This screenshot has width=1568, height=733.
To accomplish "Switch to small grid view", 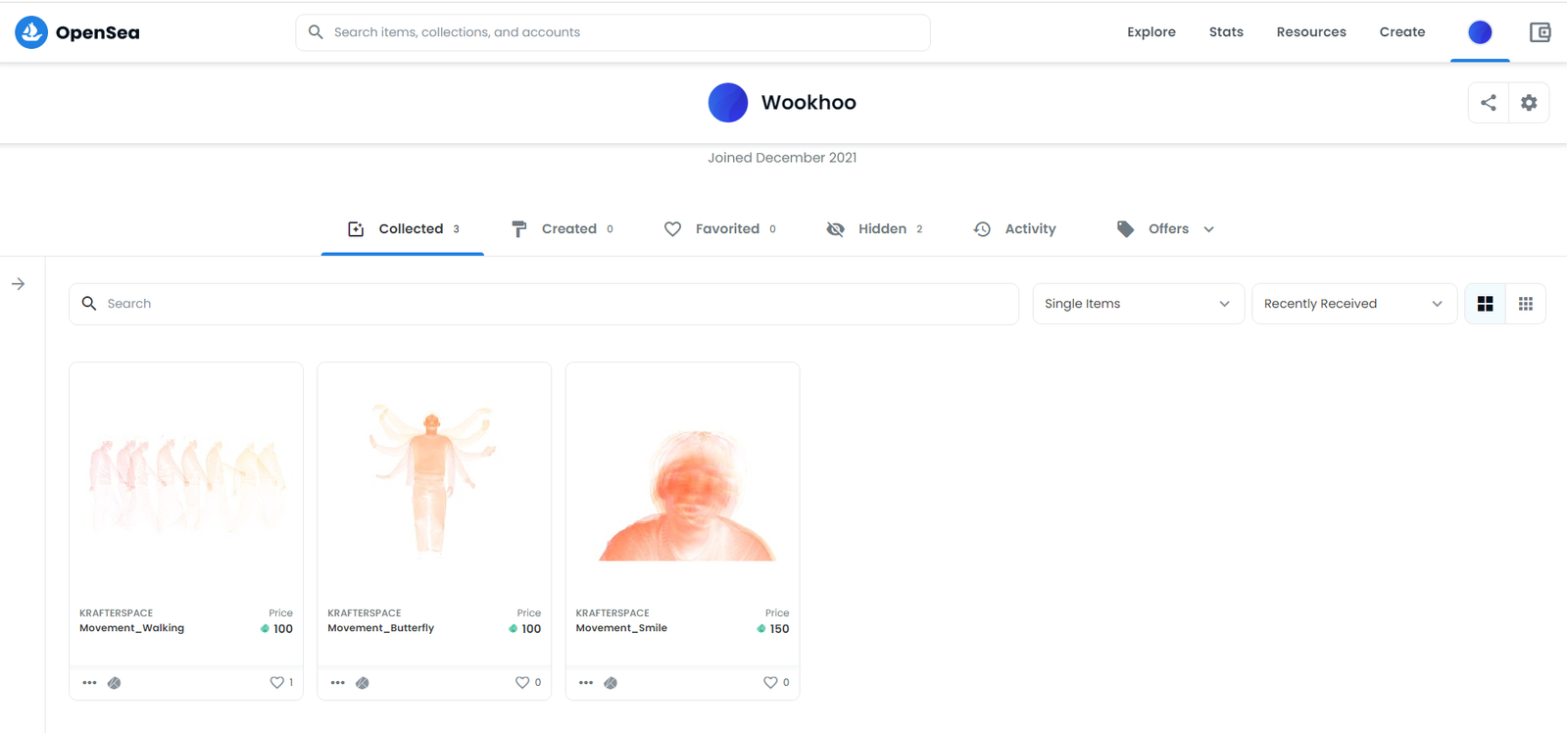I will click(1525, 304).
